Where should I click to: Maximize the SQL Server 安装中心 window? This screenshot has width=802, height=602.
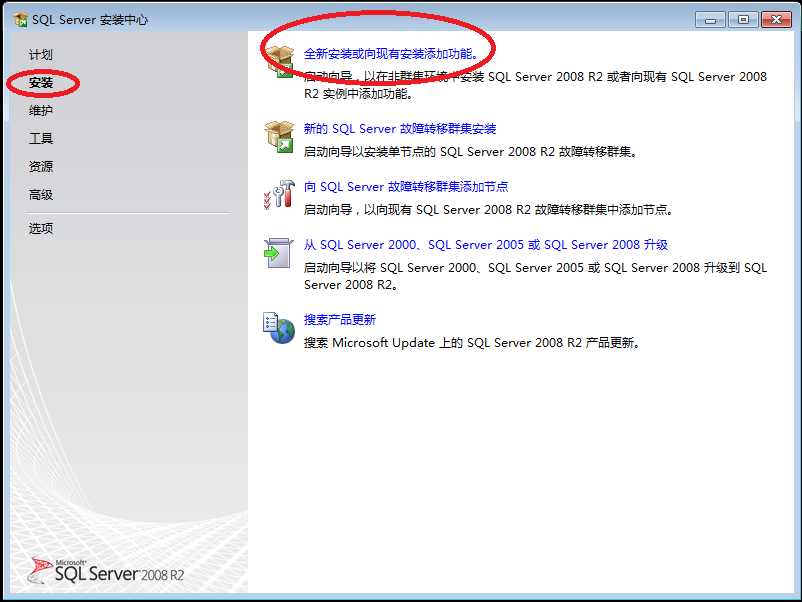point(743,20)
